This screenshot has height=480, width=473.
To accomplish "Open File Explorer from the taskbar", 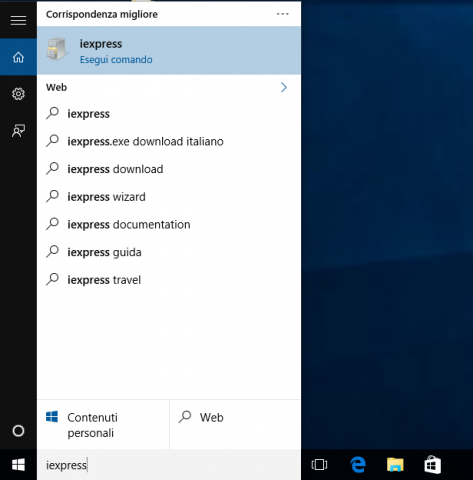I will (395, 465).
